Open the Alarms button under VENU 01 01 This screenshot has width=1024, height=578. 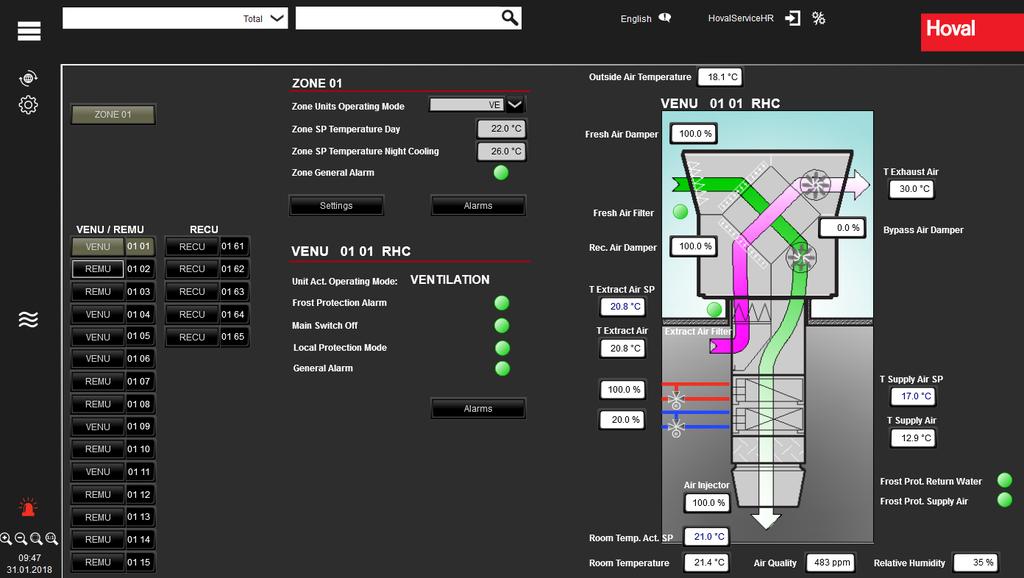(x=478, y=409)
